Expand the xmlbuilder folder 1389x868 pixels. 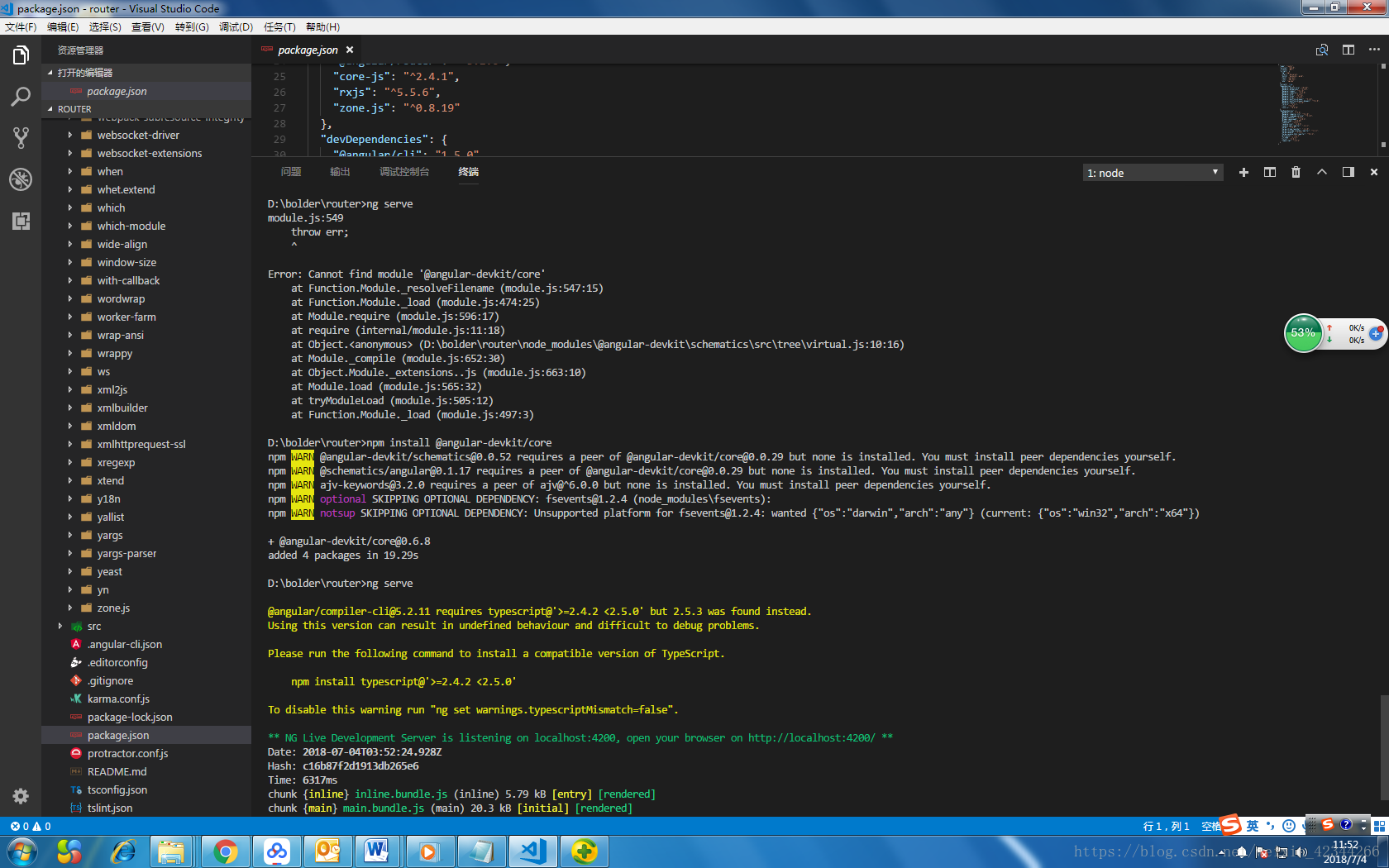[146, 408]
